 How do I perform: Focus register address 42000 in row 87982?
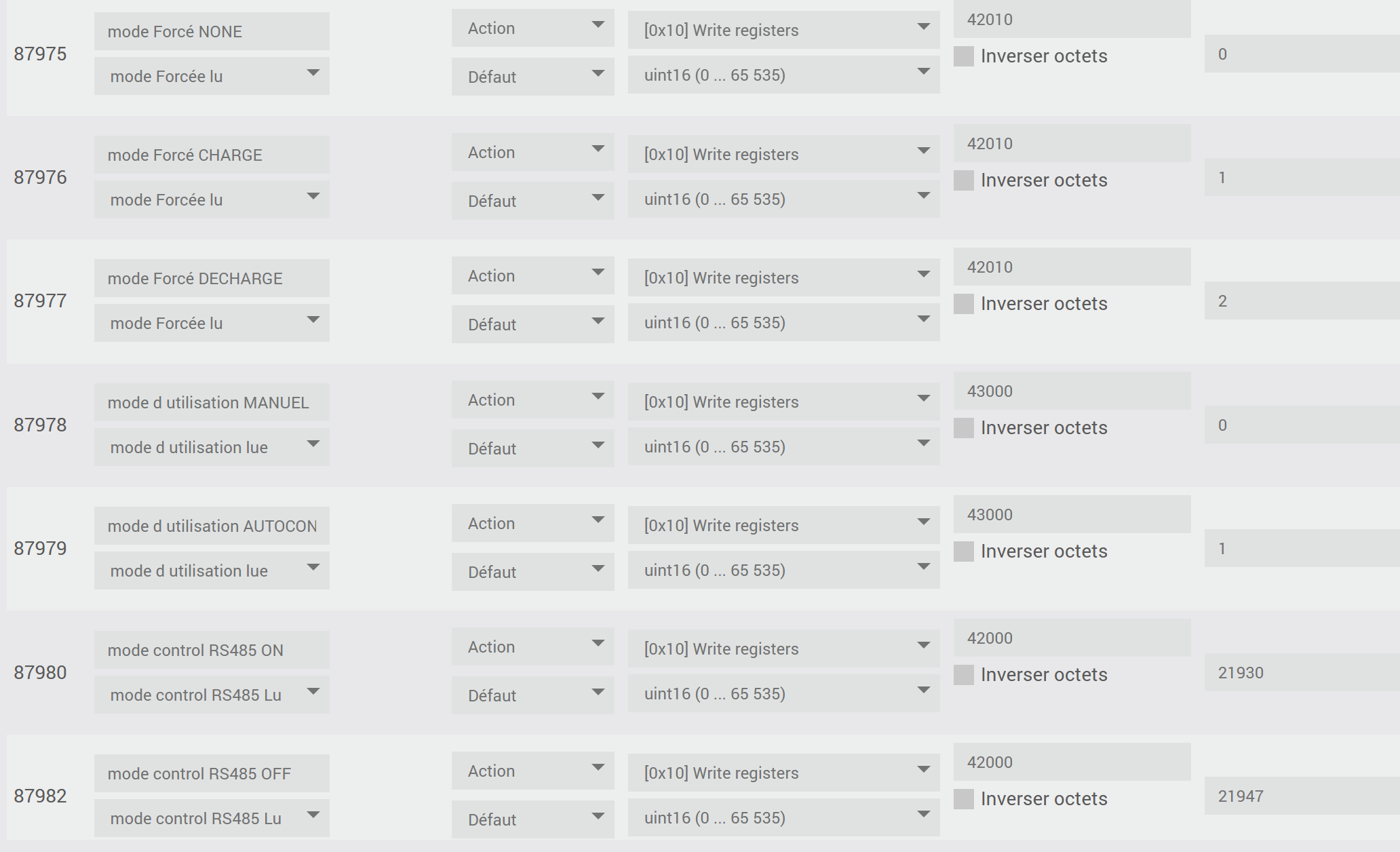click(1072, 762)
